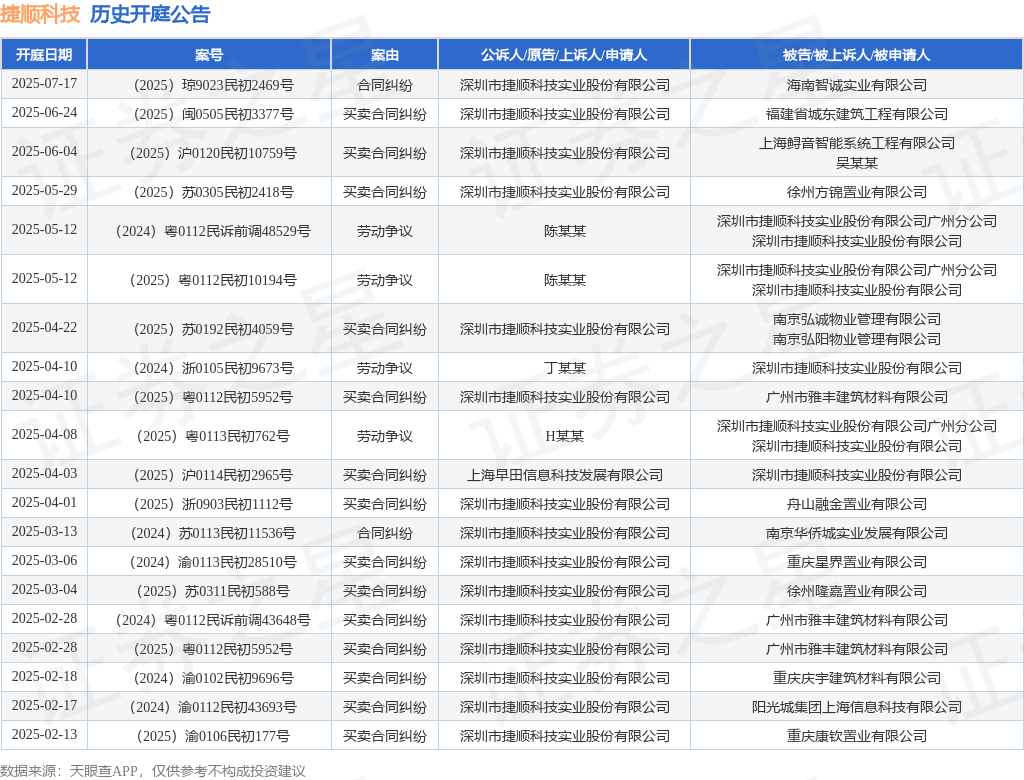This screenshot has width=1024, height=780.
Task: Click defendant 南京弘阳物业管理有限公司
Action: [x=857, y=339]
